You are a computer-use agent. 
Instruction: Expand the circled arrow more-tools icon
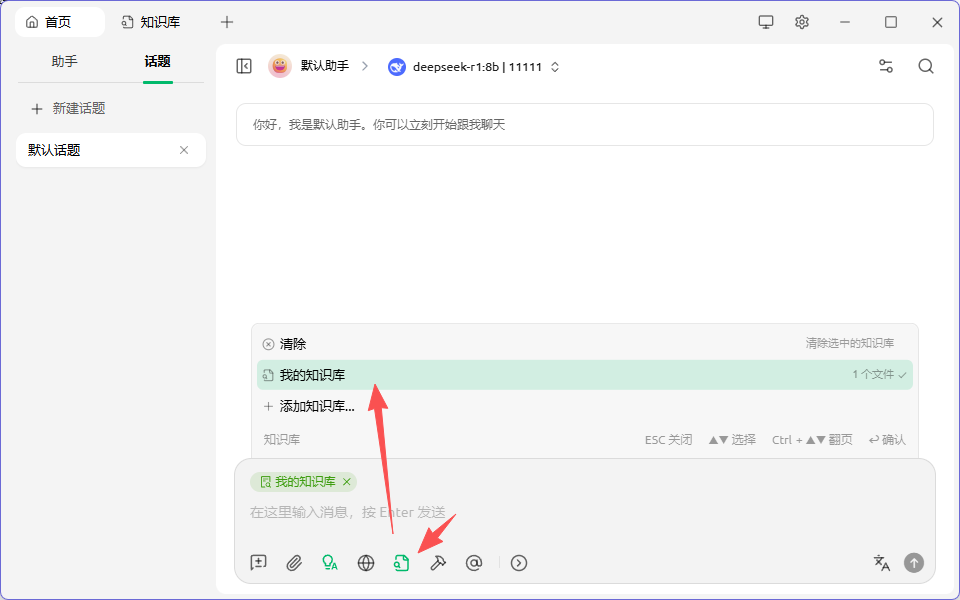(518, 563)
